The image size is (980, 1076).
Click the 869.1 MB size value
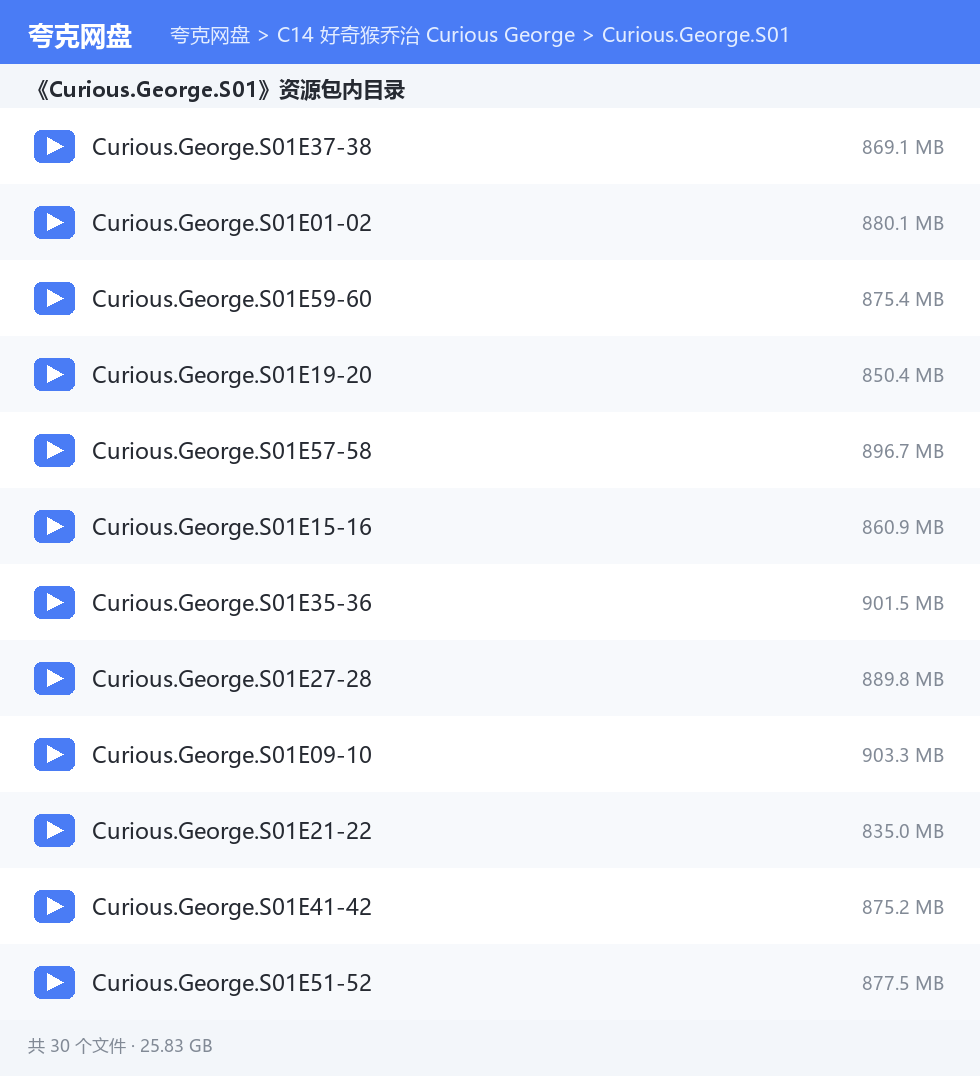coord(902,147)
